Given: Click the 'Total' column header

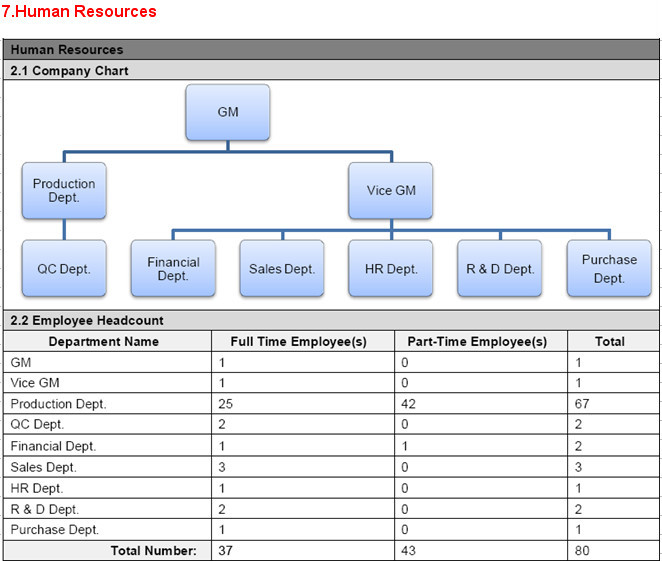Looking at the screenshot, I should (613, 341).
